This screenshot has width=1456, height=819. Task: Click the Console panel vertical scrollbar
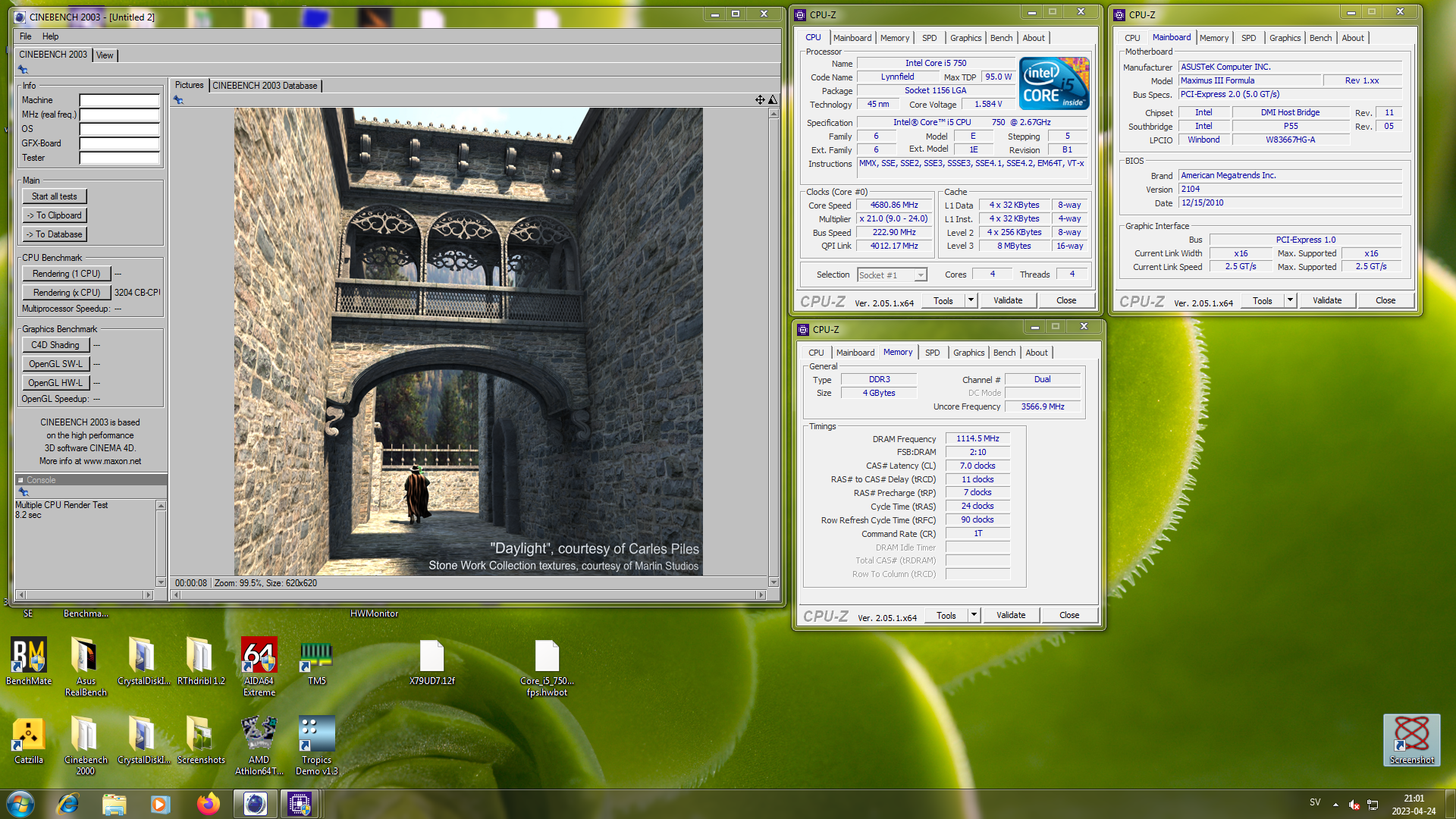tap(161, 544)
